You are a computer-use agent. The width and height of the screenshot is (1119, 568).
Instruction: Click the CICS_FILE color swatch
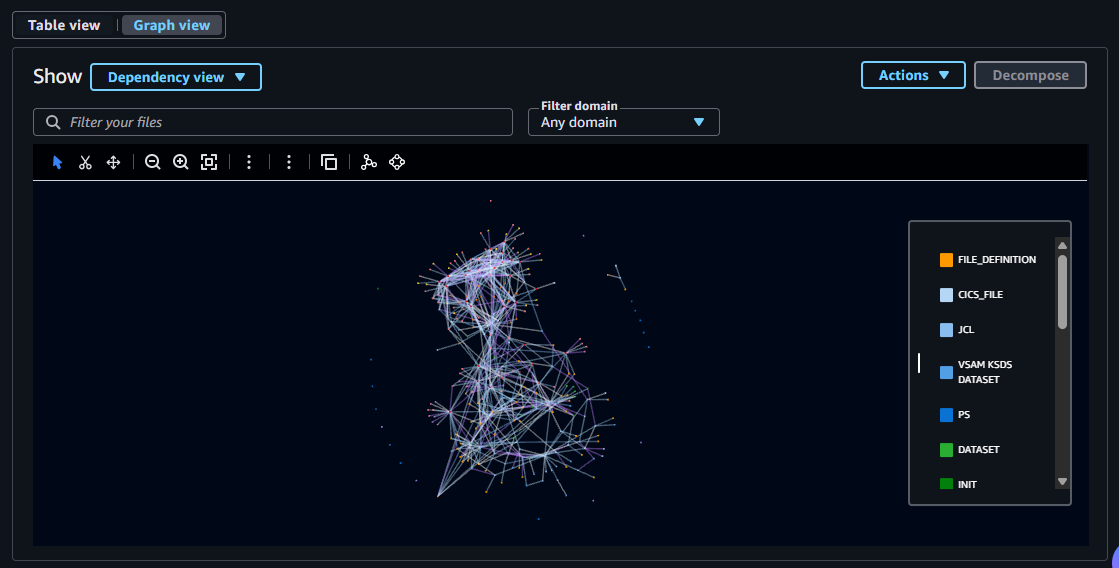point(946,295)
